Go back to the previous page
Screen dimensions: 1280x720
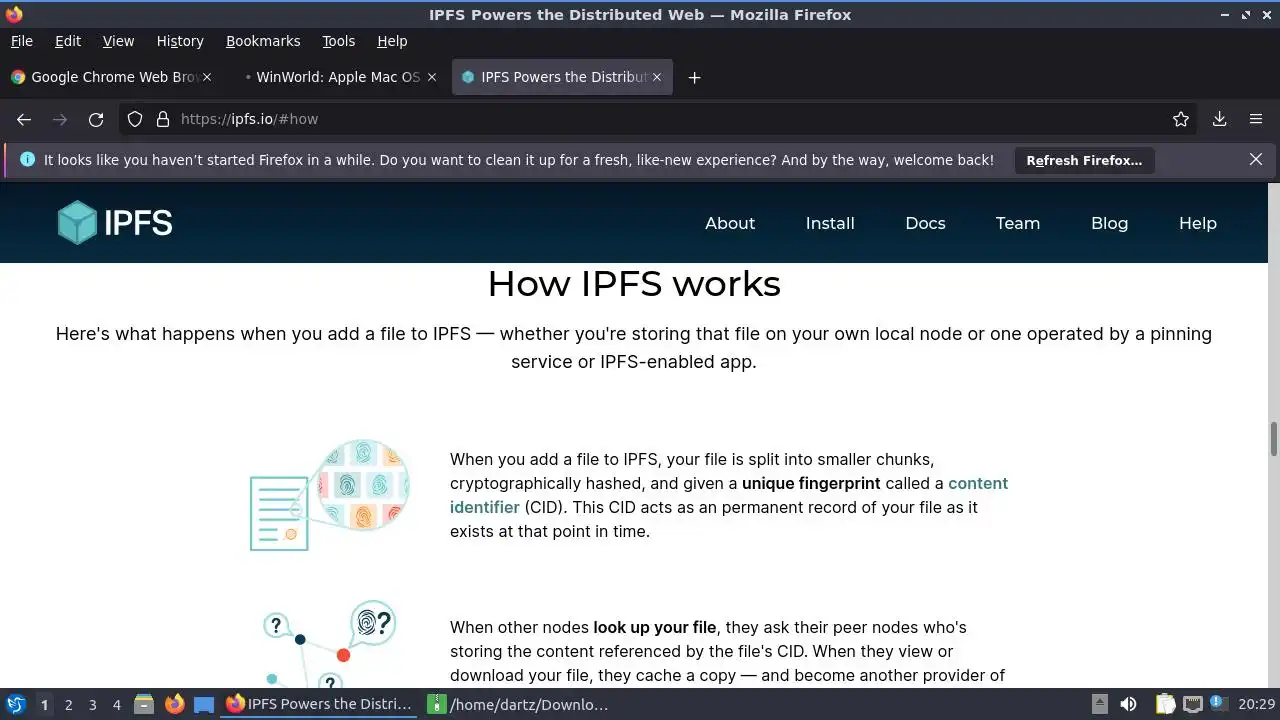24,119
